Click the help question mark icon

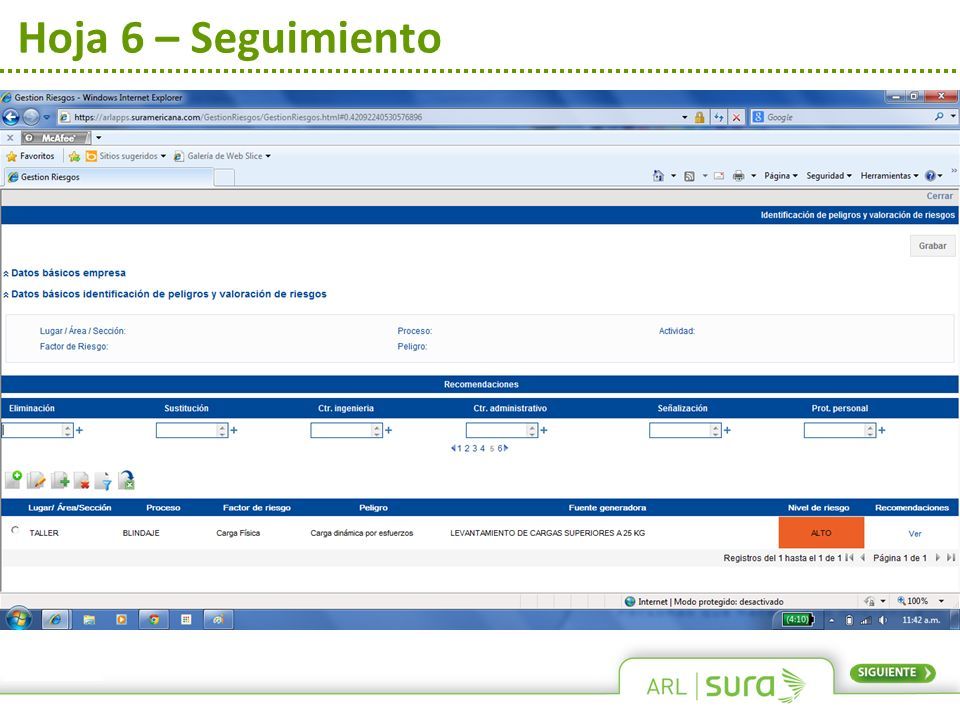click(930, 176)
